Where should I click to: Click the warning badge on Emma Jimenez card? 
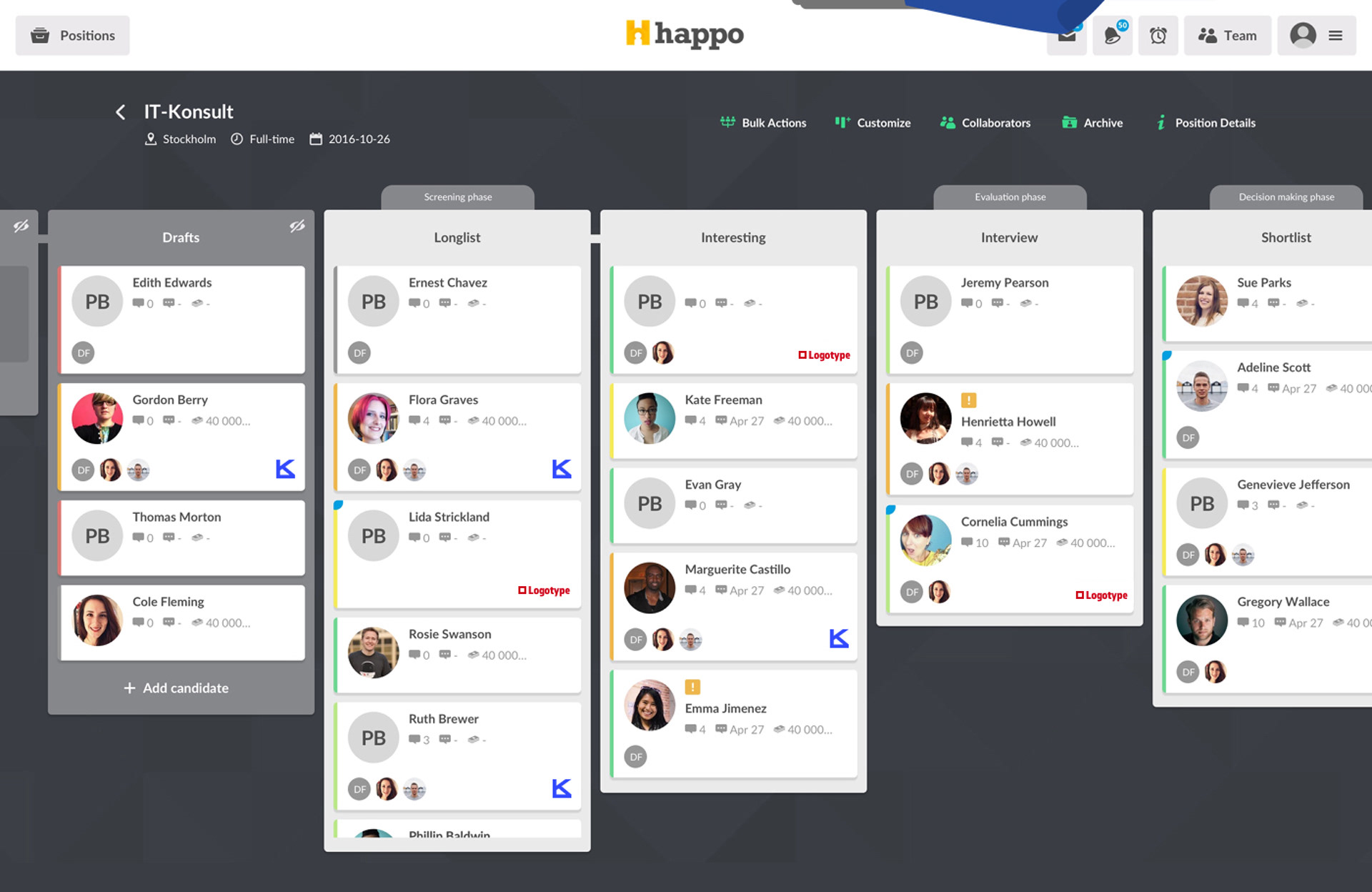692,687
